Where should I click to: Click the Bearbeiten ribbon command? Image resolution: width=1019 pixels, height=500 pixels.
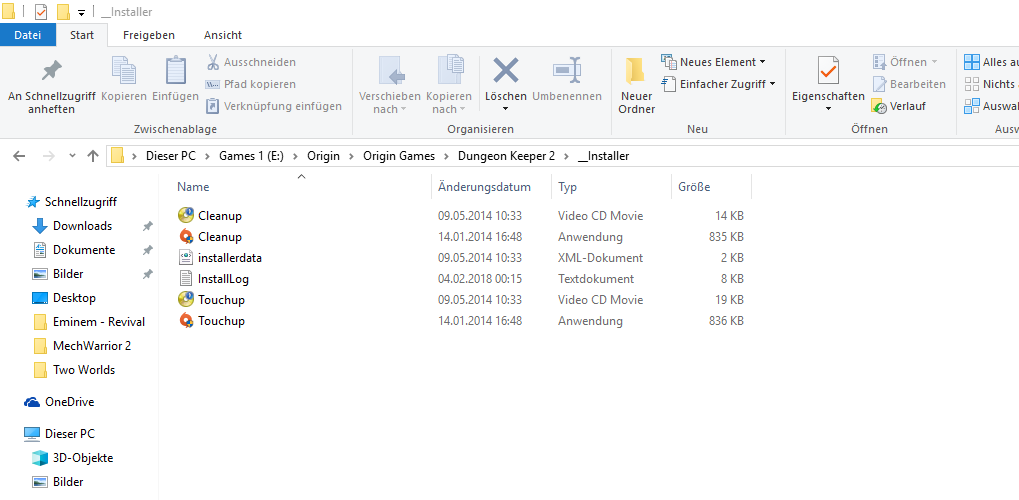909,85
